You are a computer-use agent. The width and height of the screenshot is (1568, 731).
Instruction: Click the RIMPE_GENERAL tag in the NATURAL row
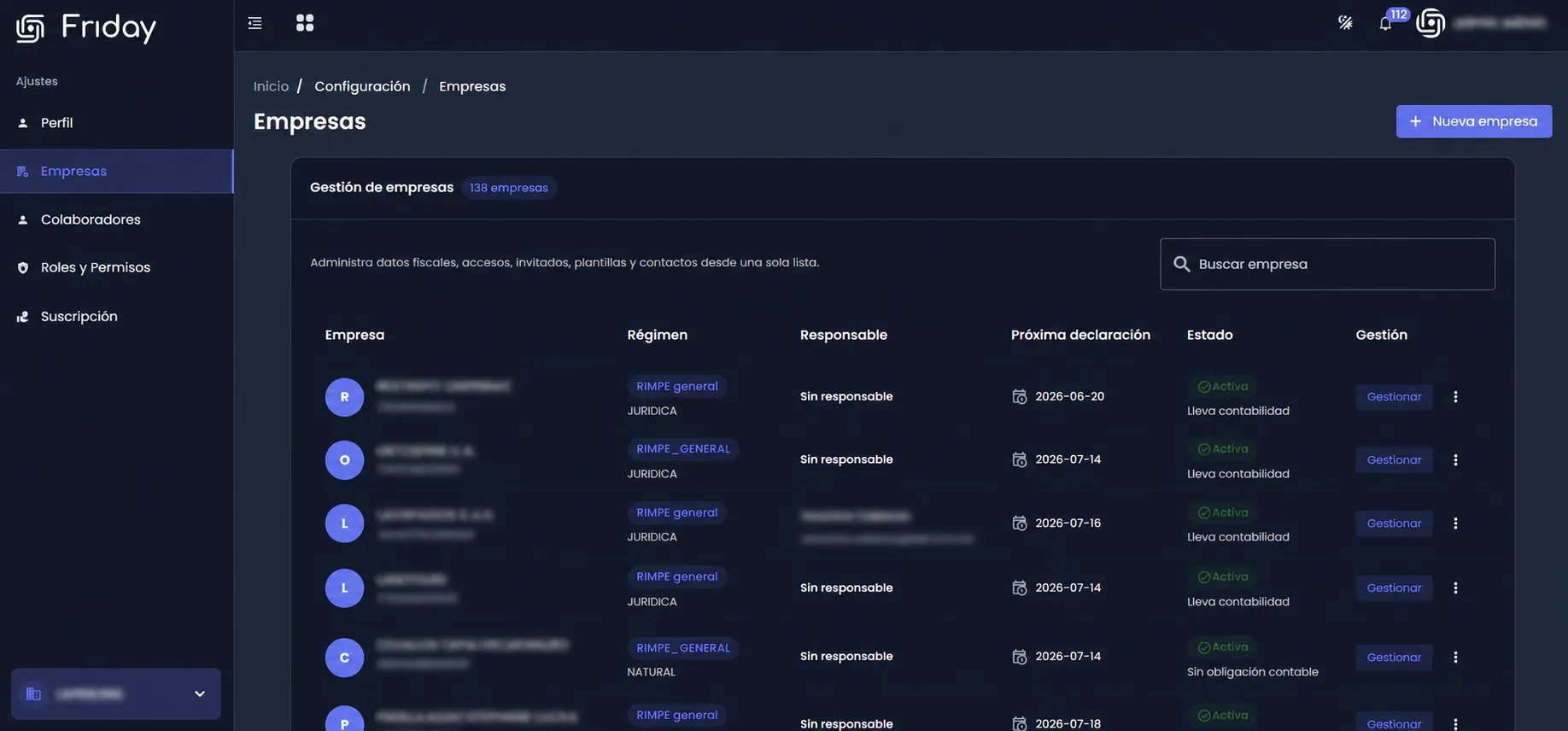[x=683, y=648]
